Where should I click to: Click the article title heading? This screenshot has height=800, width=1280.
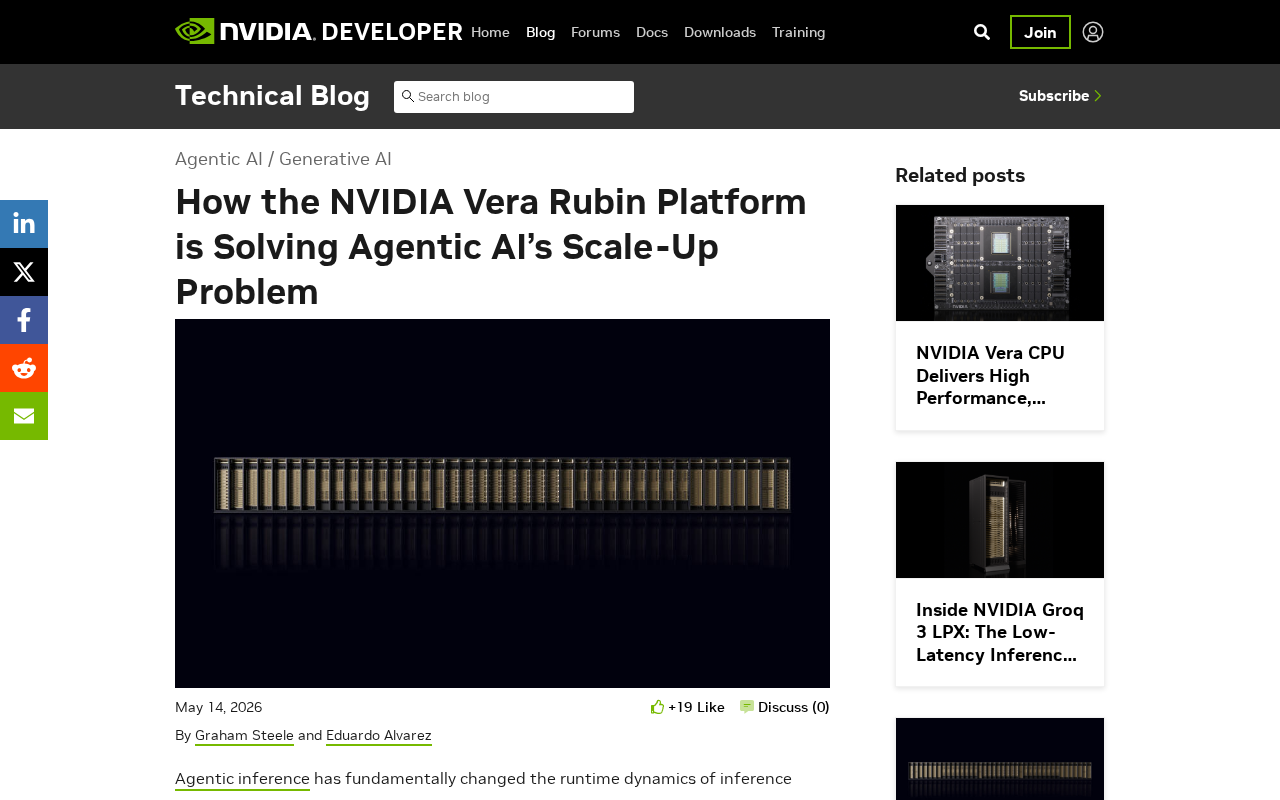coord(491,247)
